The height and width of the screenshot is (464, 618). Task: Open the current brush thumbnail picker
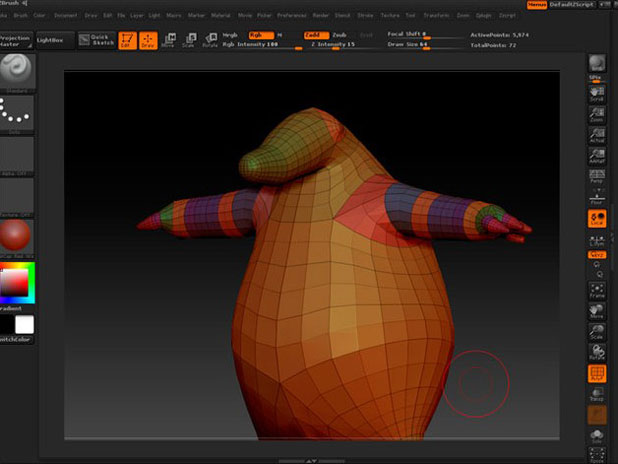pos(17,71)
